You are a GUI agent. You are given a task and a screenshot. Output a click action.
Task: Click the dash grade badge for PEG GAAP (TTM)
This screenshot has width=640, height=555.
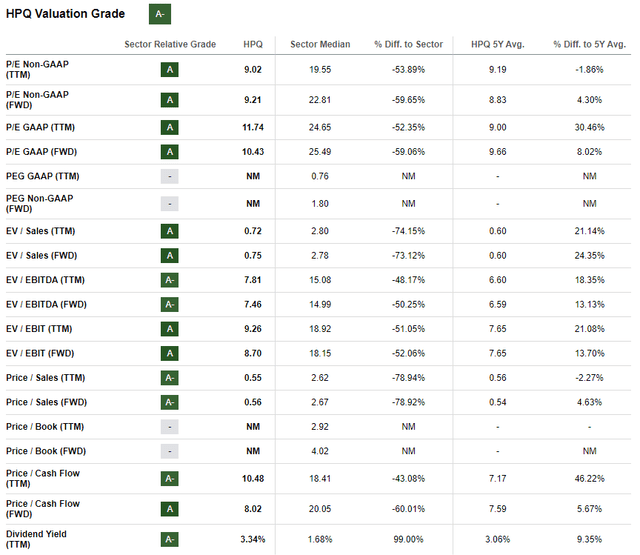click(x=170, y=176)
